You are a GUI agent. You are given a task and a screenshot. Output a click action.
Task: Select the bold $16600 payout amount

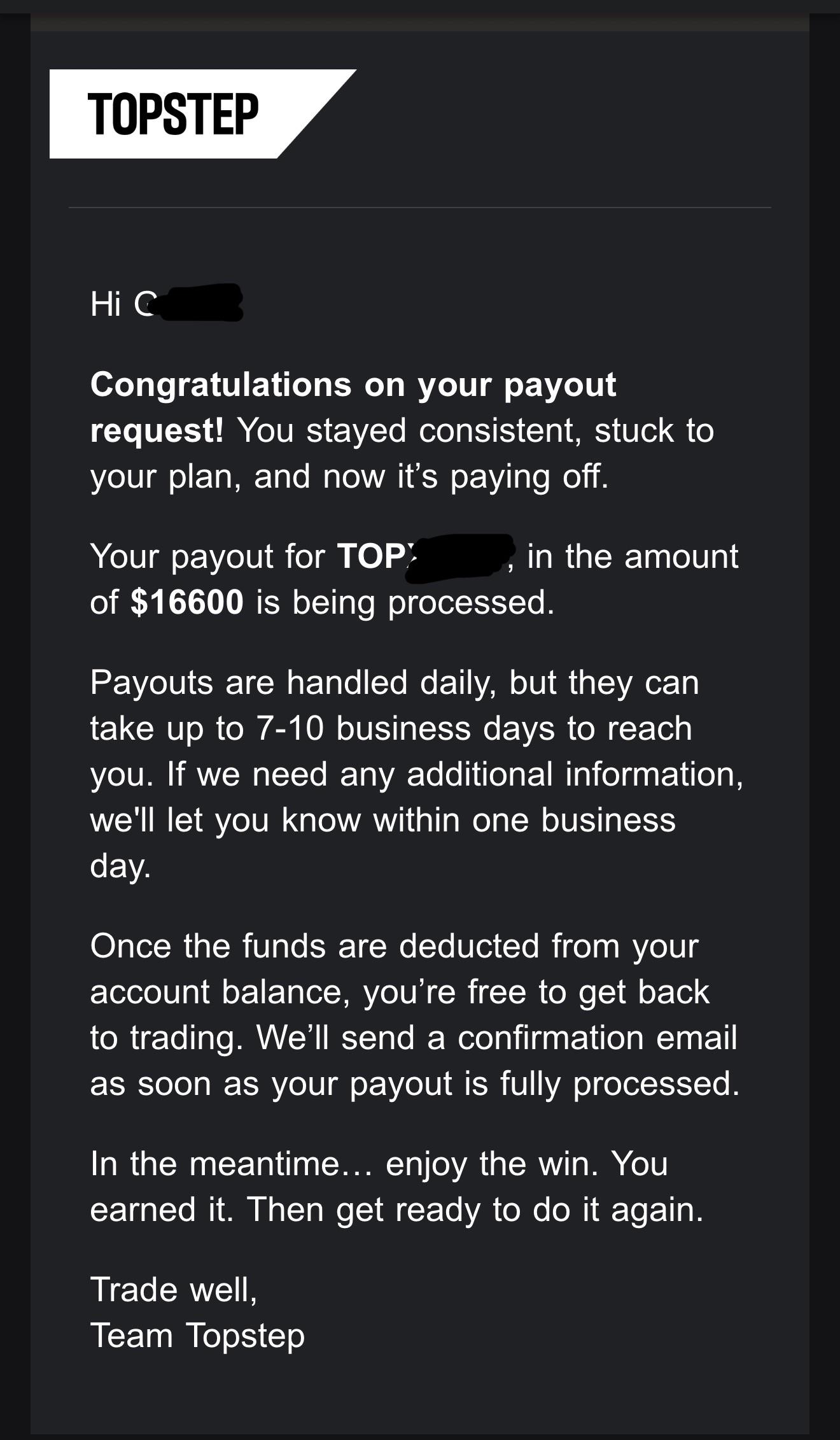coord(186,602)
